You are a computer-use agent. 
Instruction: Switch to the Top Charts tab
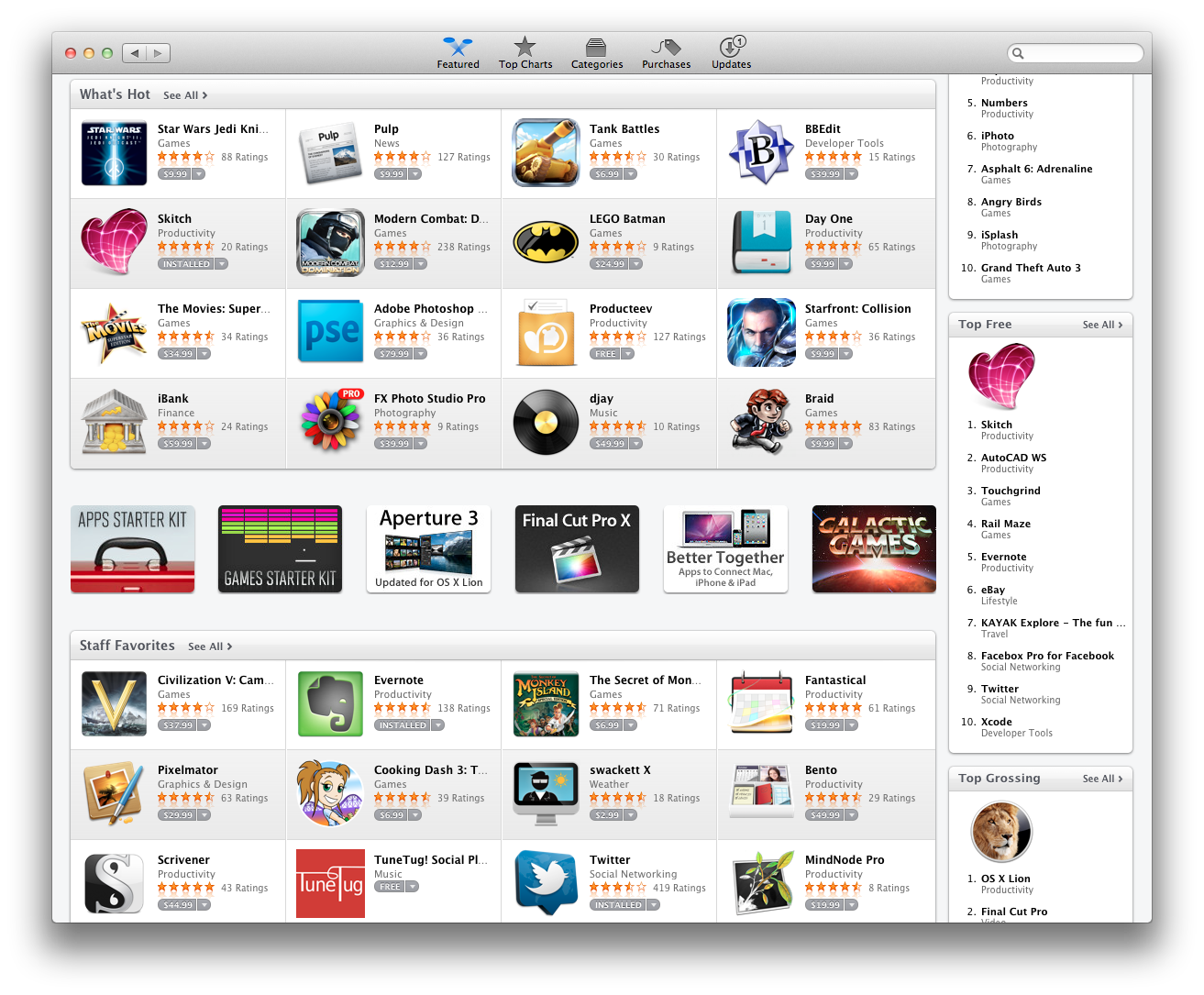pos(525,53)
